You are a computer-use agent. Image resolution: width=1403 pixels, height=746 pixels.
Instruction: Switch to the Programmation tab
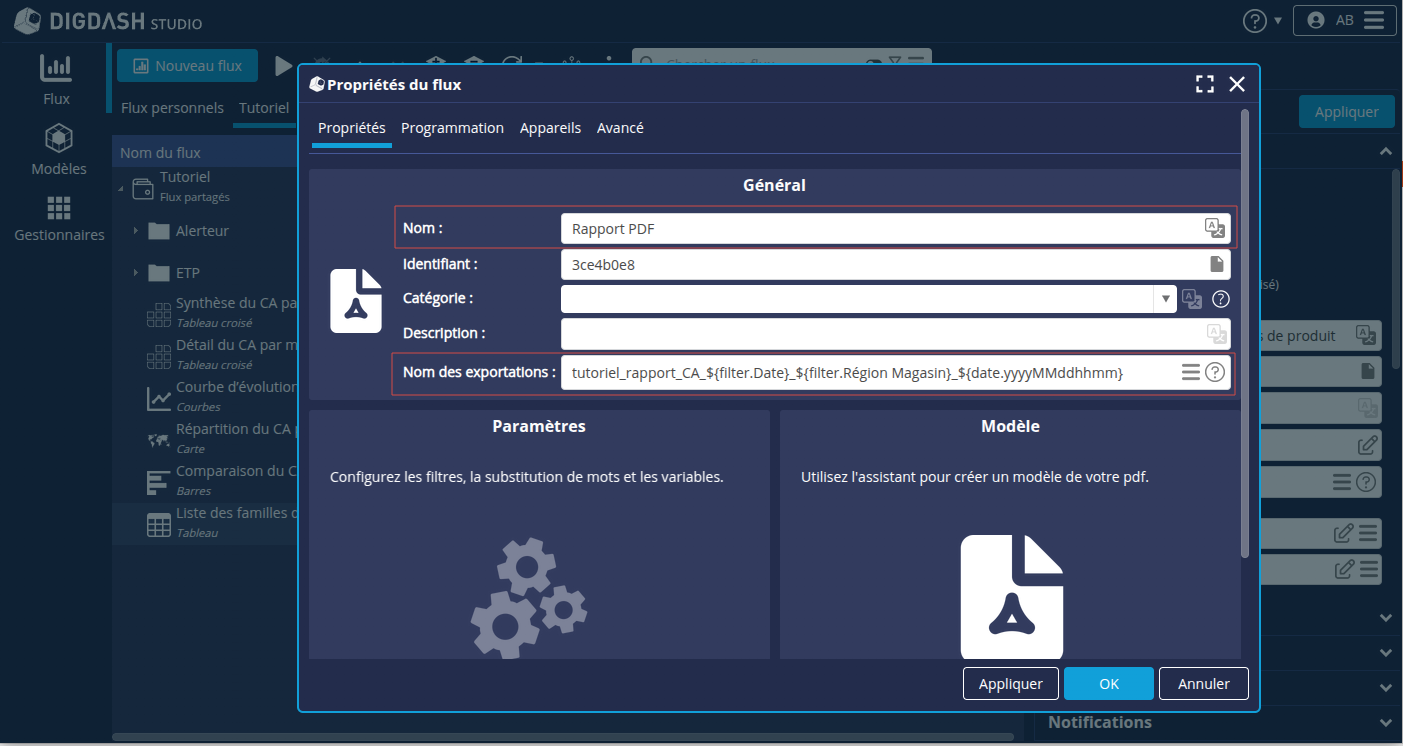pyautogui.click(x=452, y=128)
